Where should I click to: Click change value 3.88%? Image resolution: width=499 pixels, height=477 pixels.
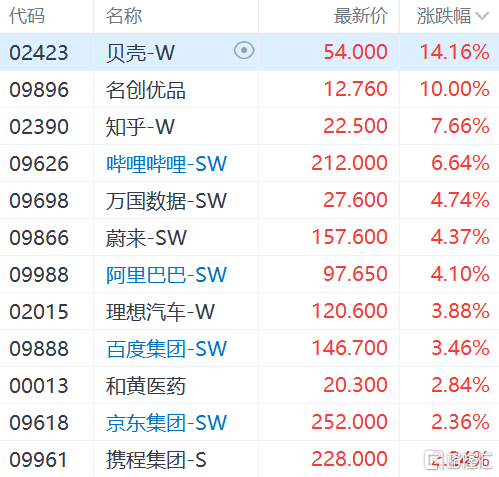click(460, 311)
